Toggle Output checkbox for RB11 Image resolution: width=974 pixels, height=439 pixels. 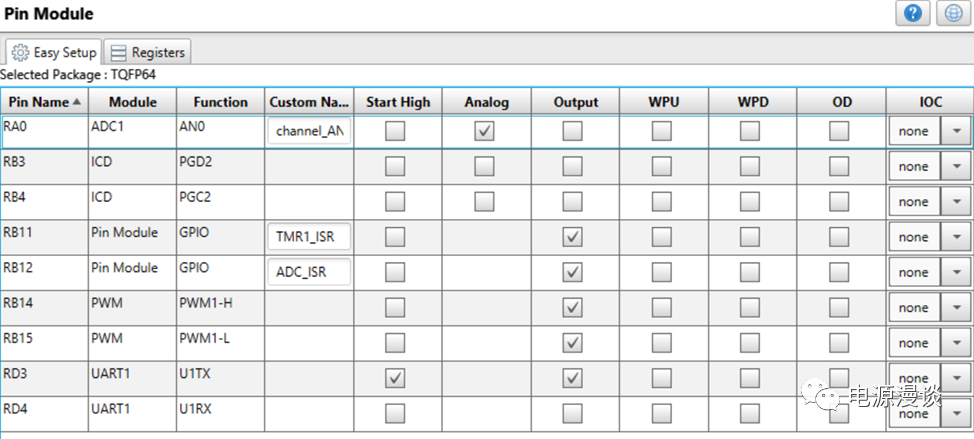(x=573, y=237)
